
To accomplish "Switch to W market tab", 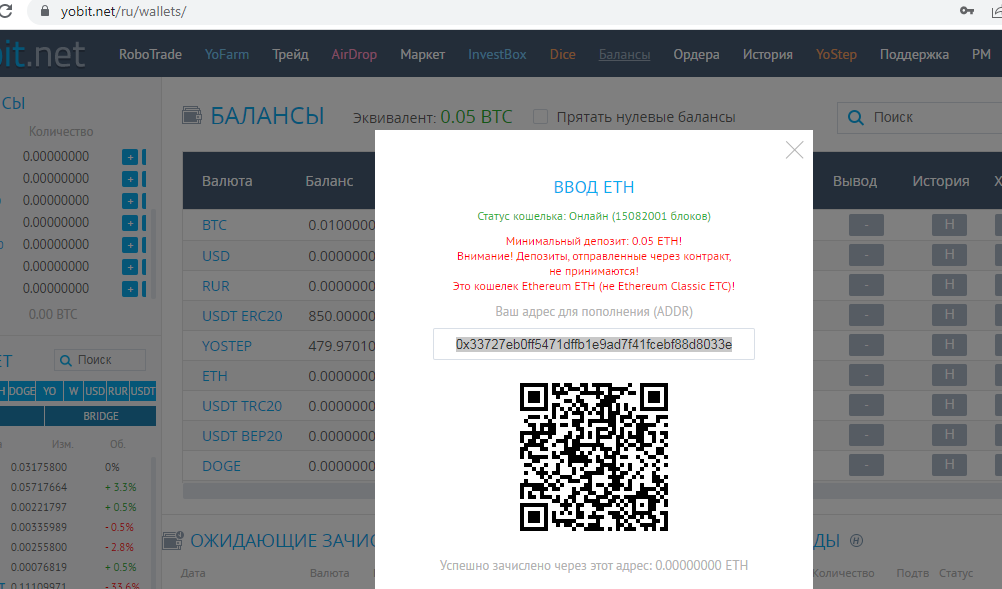I will coord(73,391).
